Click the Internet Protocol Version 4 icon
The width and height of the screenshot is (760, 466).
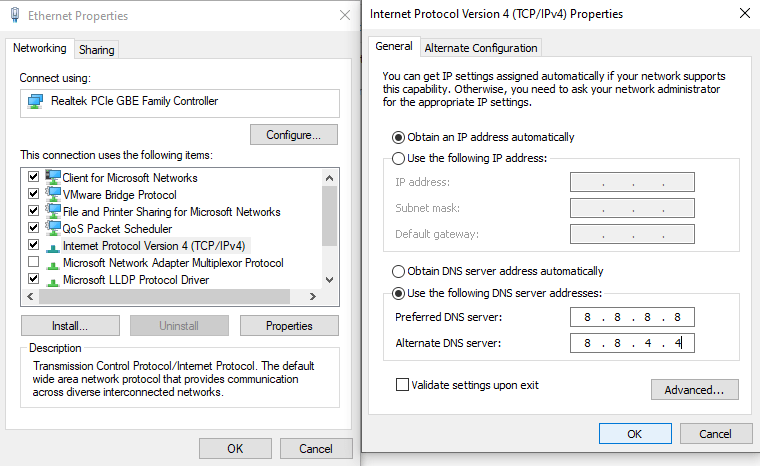52,246
